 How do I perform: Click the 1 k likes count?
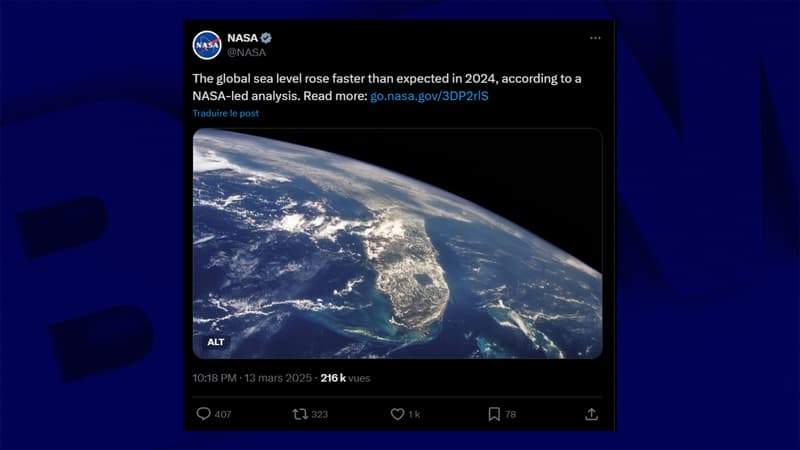[x=414, y=414]
